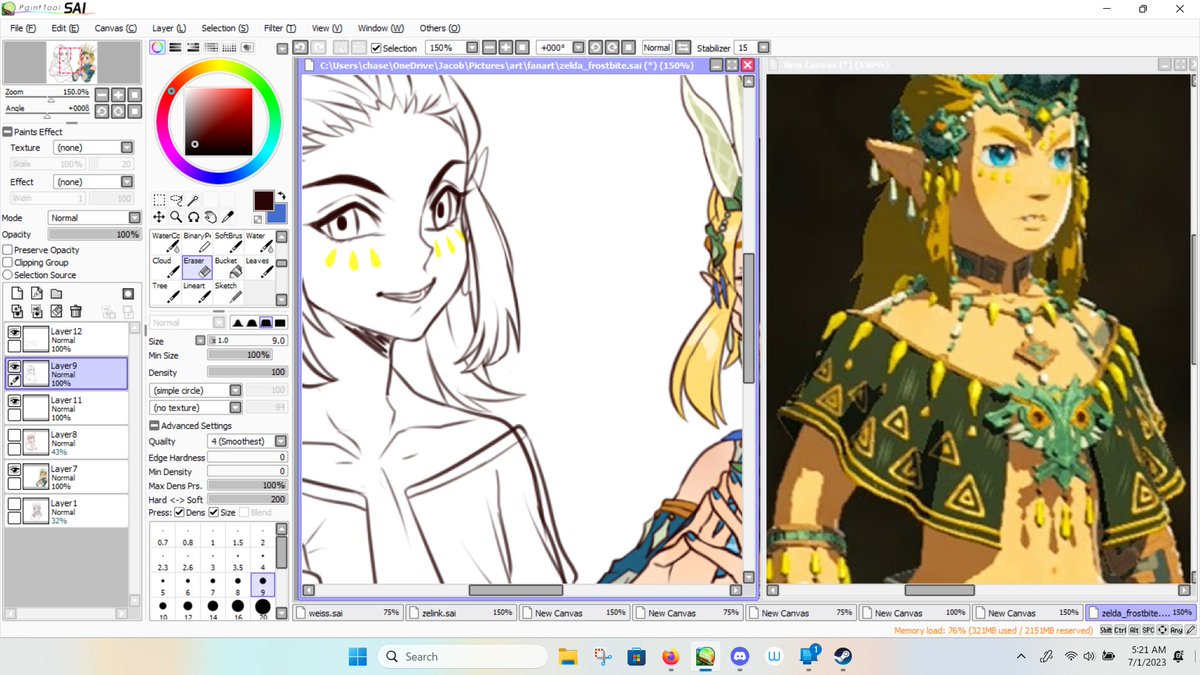
Task: Click the Undo button in toolbar
Action: tap(300, 47)
